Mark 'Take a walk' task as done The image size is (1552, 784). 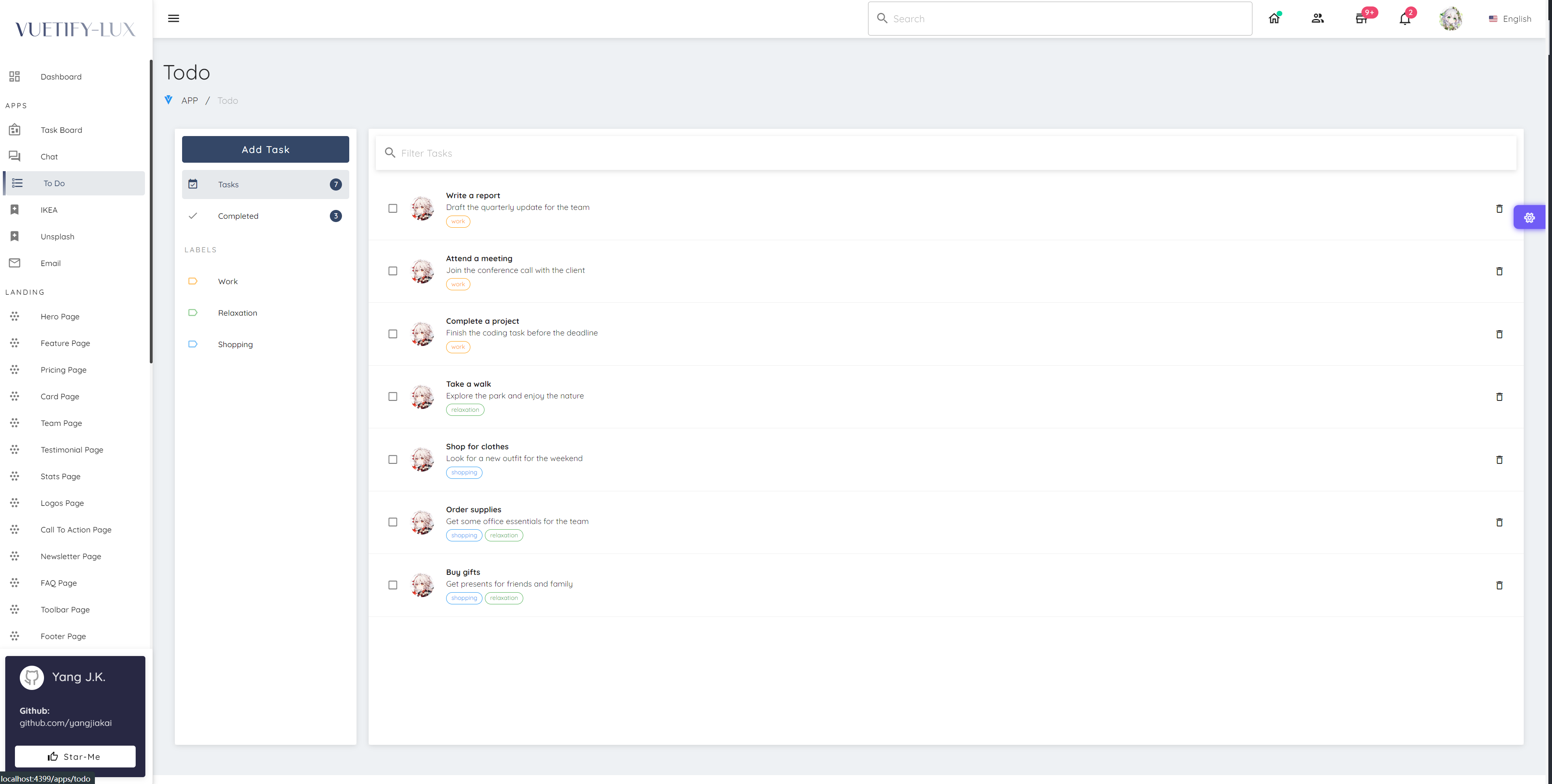393,396
